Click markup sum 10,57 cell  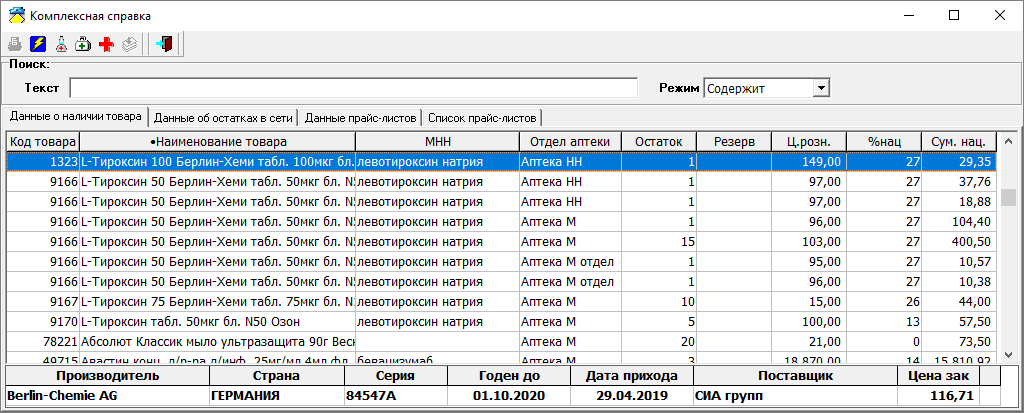pos(959,262)
